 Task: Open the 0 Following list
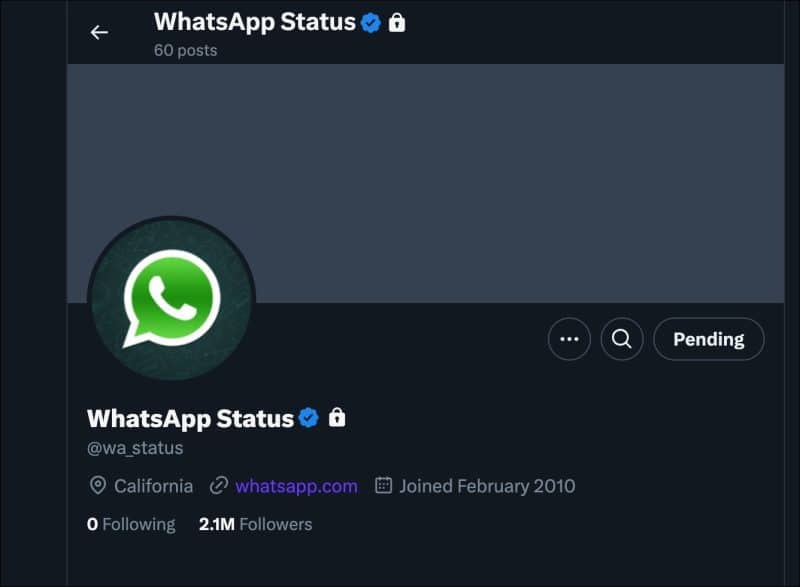(x=130, y=524)
